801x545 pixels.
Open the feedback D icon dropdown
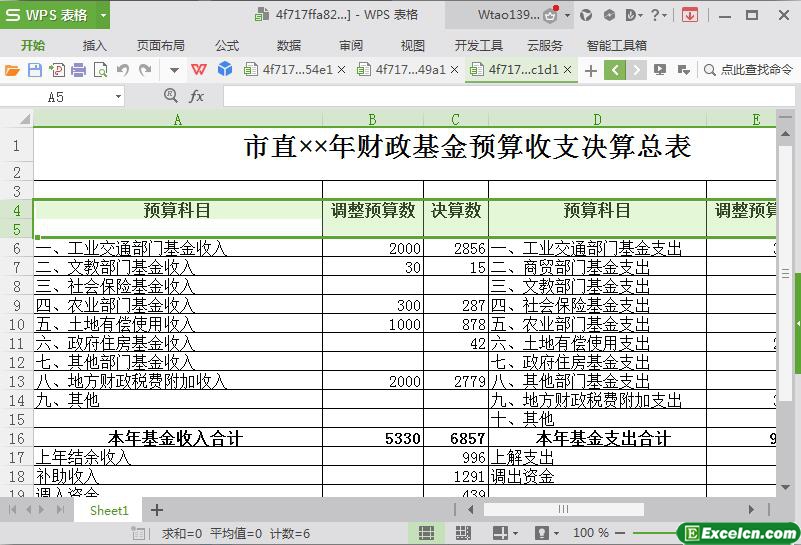634,16
